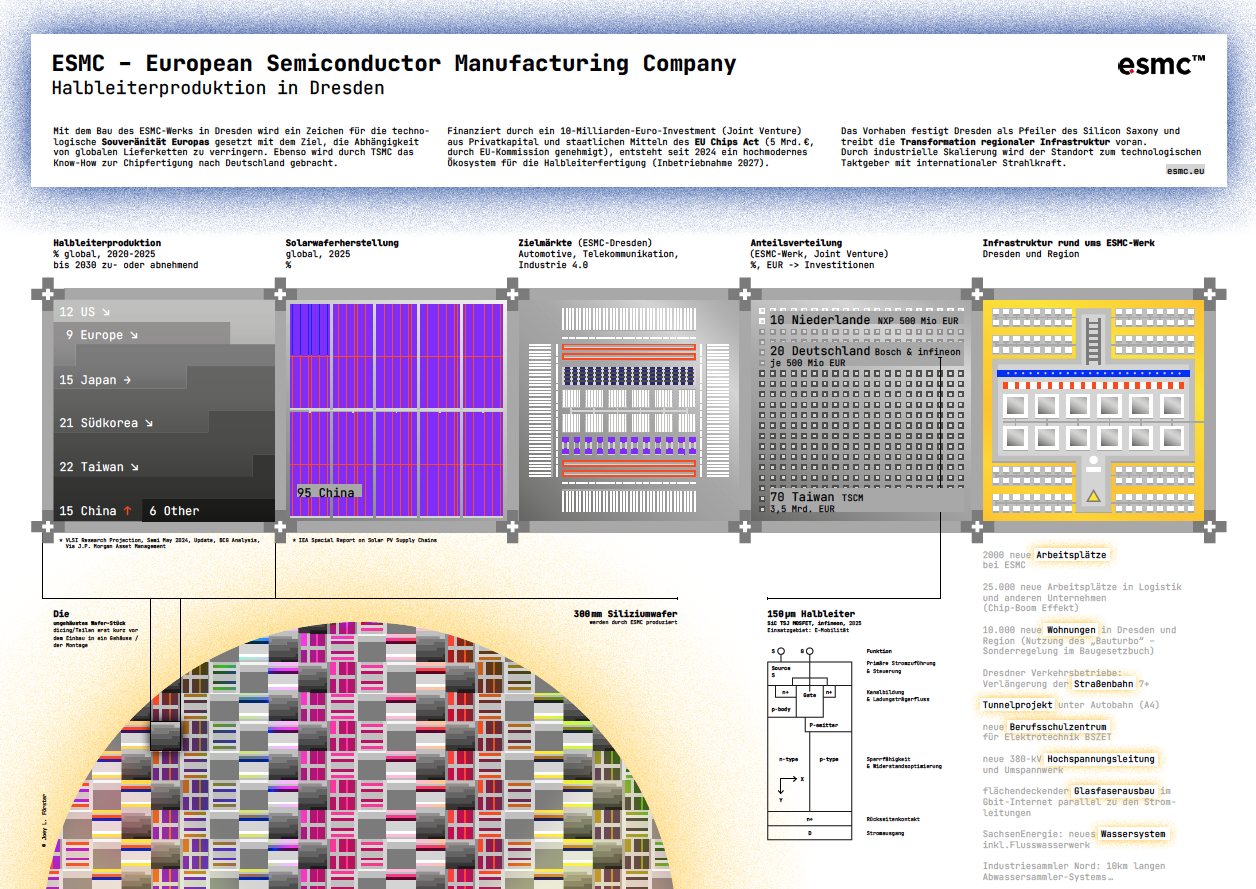1256x889 pixels.
Task: Click the X-Y axis arrows in MOSFET diagram
Action: point(789,787)
